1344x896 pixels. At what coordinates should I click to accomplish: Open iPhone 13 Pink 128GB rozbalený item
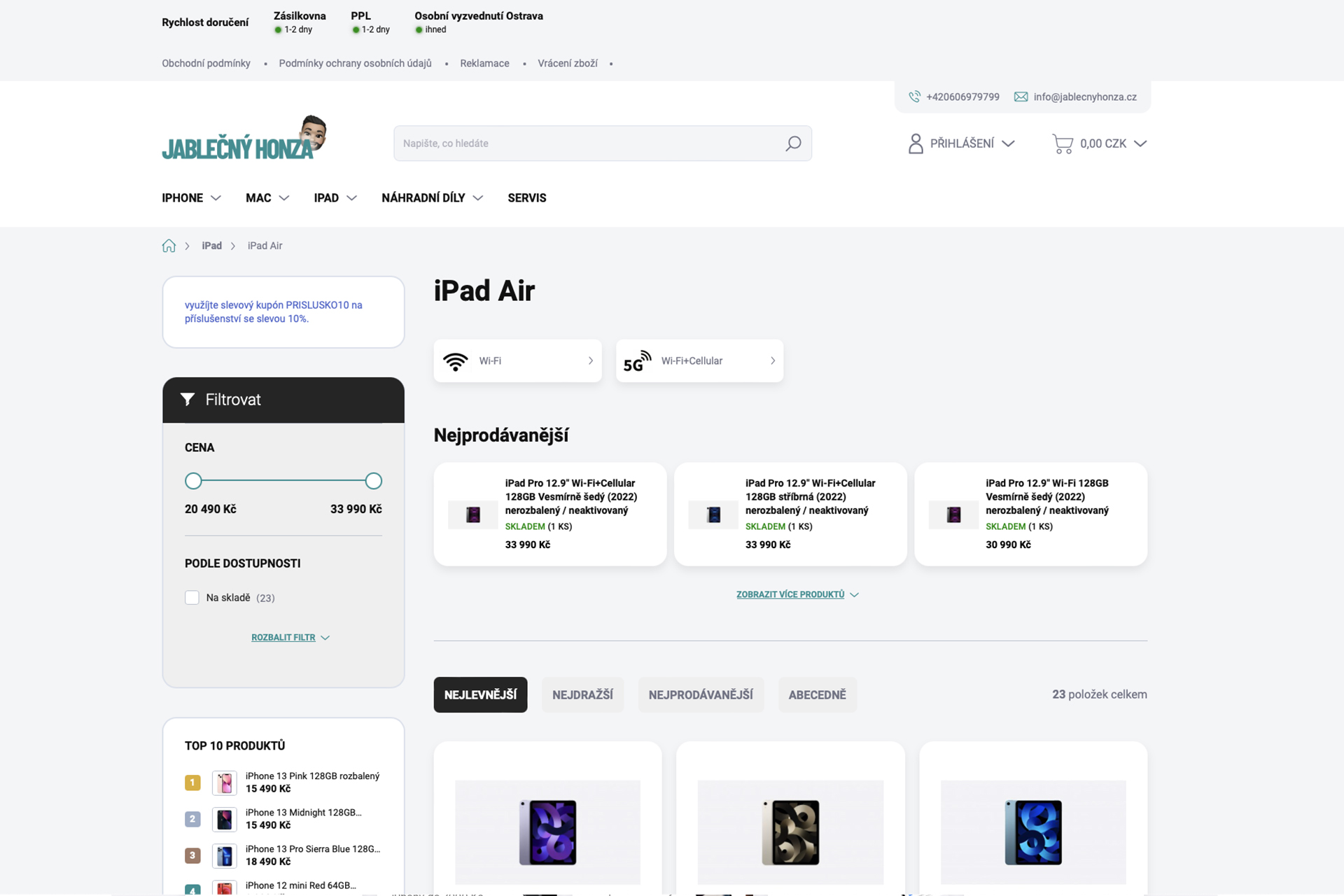[x=312, y=776]
